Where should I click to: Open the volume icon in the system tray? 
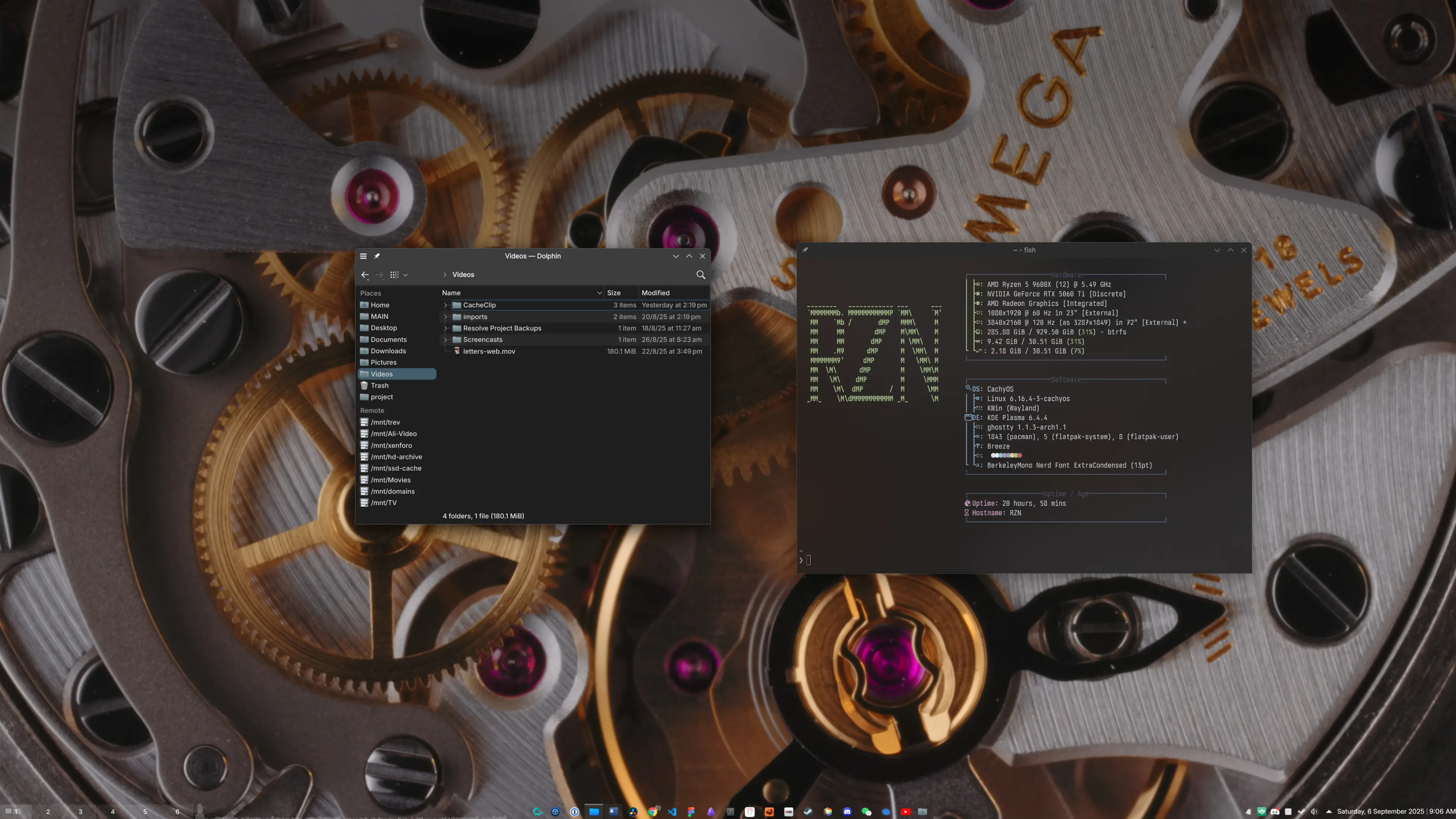(1314, 812)
